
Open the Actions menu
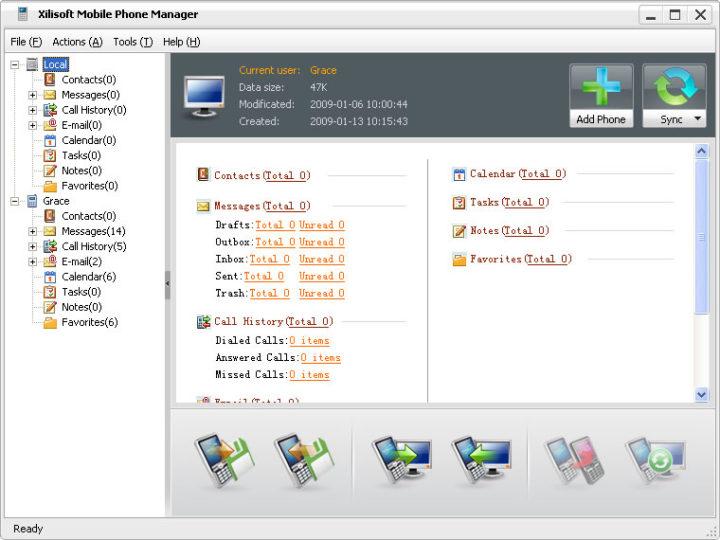tap(77, 42)
